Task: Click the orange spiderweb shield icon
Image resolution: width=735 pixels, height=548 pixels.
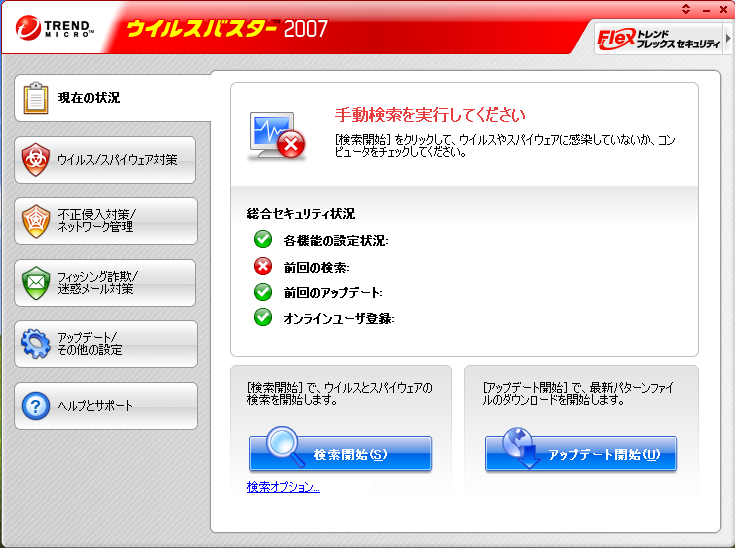Action: (36, 221)
